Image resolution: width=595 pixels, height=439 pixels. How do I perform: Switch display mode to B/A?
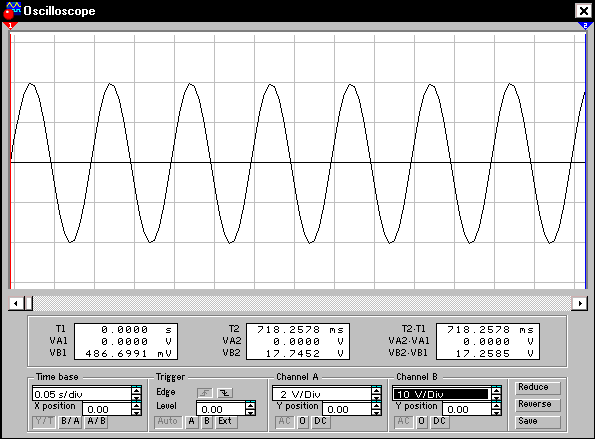coord(70,421)
